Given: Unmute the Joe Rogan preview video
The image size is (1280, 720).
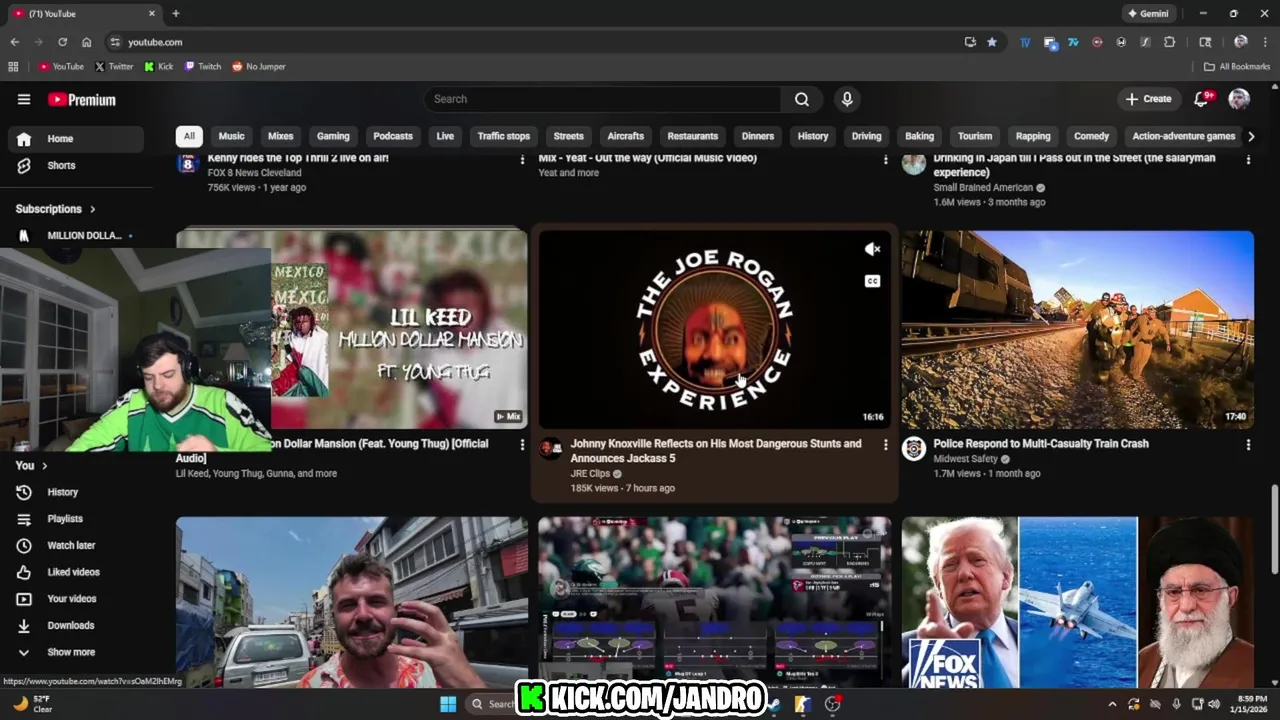Looking at the screenshot, I should [872, 249].
